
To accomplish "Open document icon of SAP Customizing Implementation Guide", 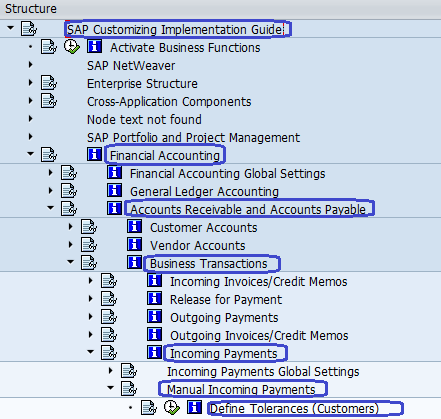I will point(29,29).
